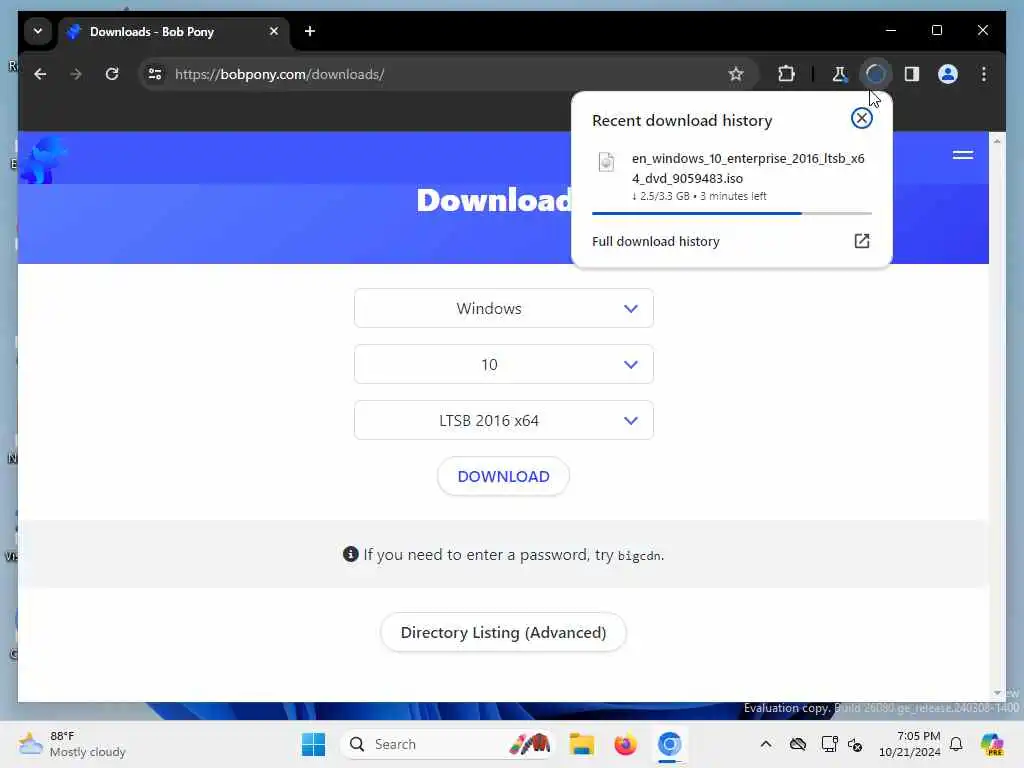Click the info icon beside password hint

point(351,554)
